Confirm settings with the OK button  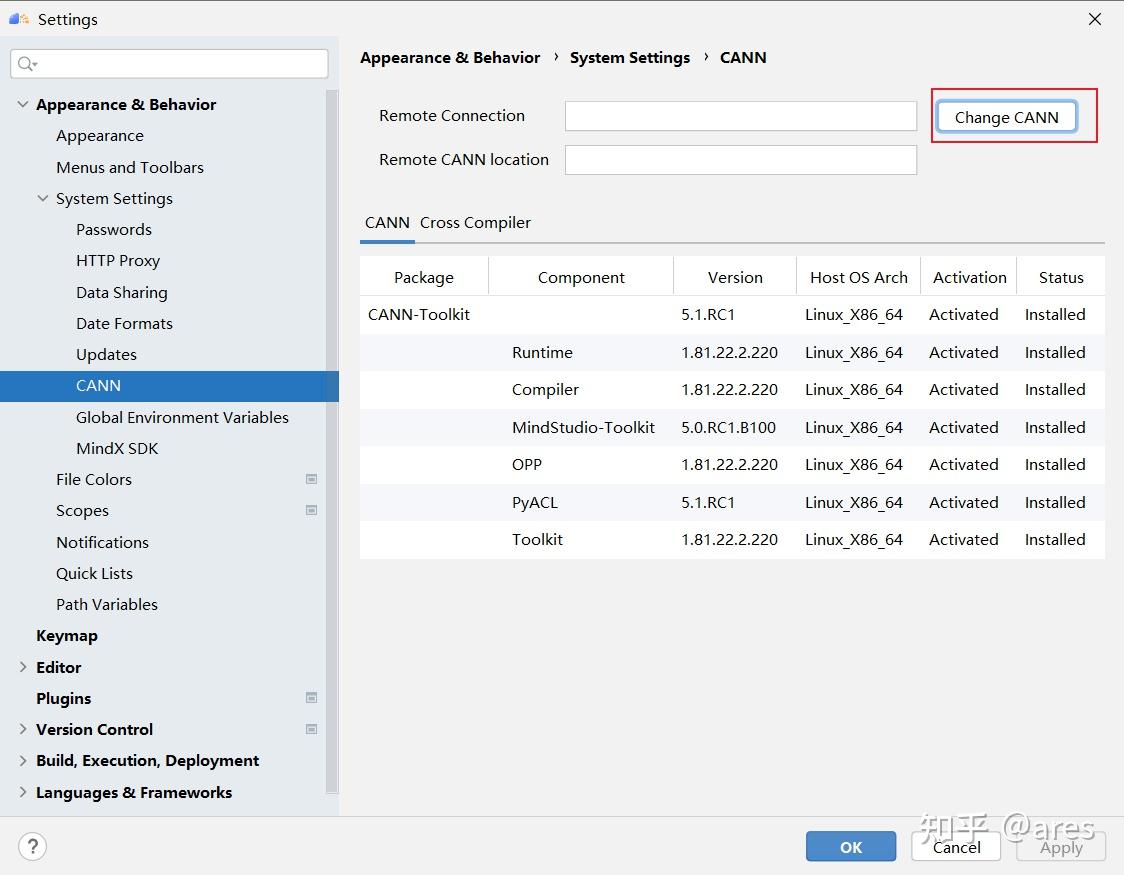[x=850, y=847]
